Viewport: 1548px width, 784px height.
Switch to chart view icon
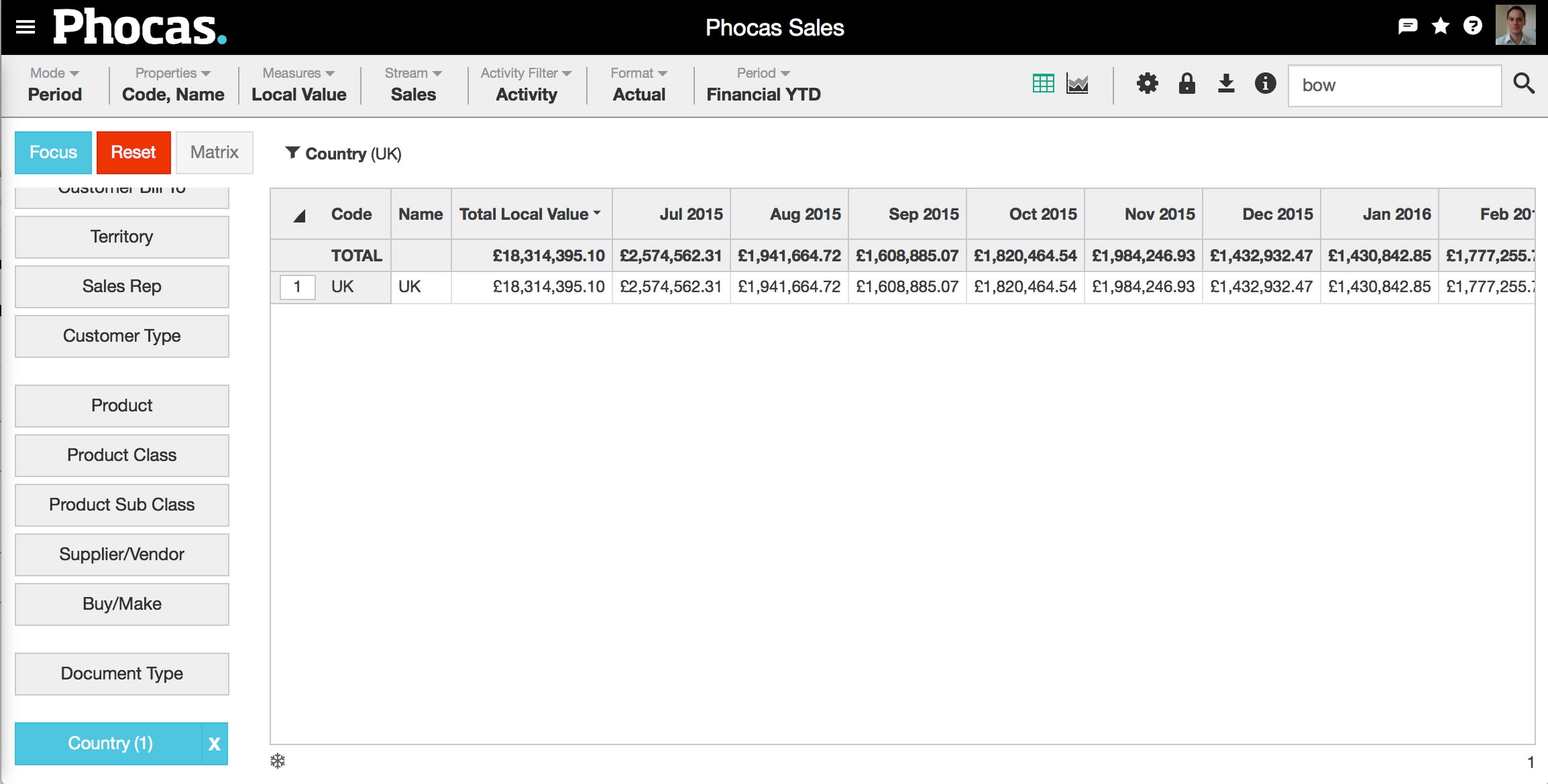pyautogui.click(x=1077, y=84)
